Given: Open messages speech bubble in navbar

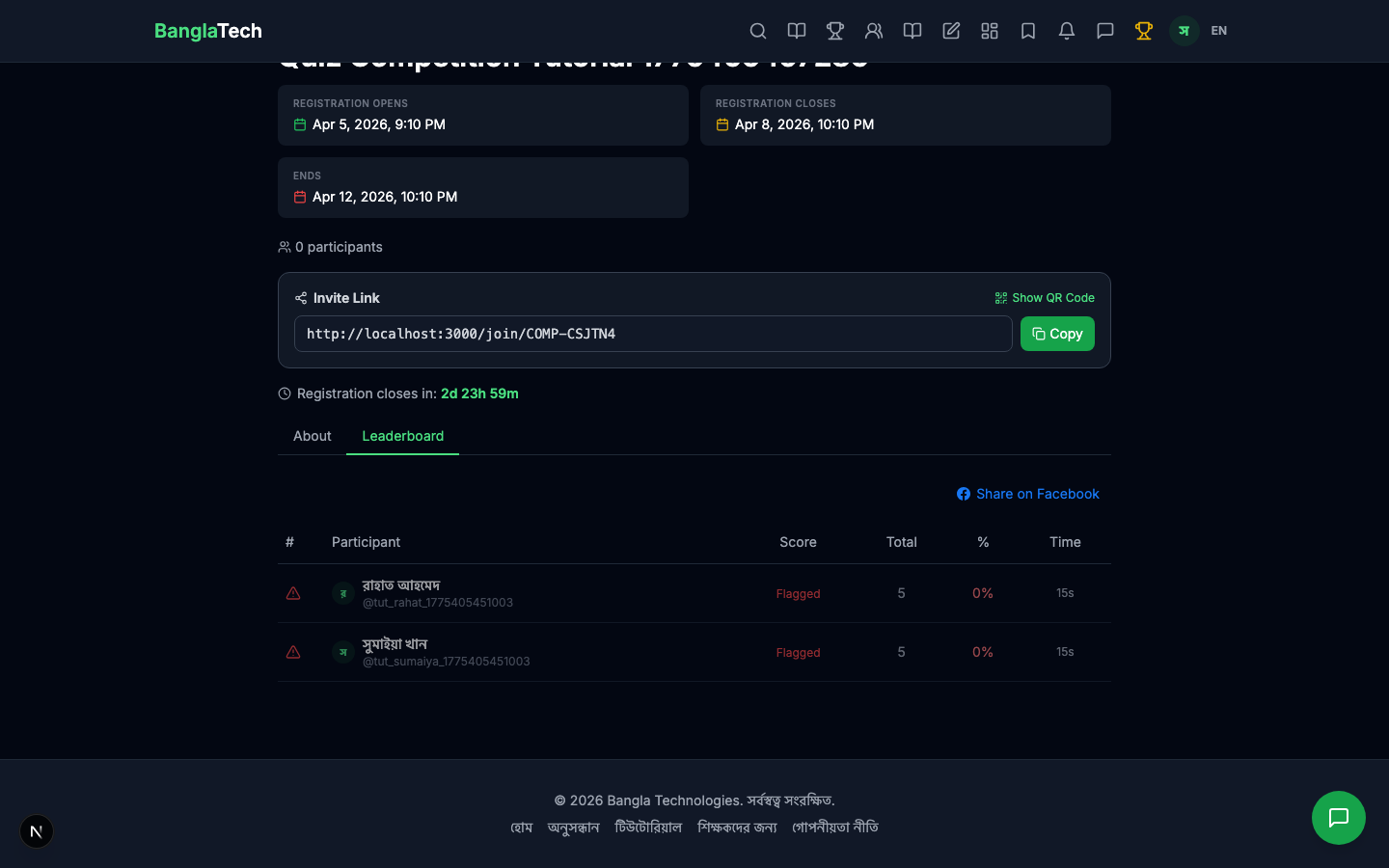Looking at the screenshot, I should (1105, 31).
